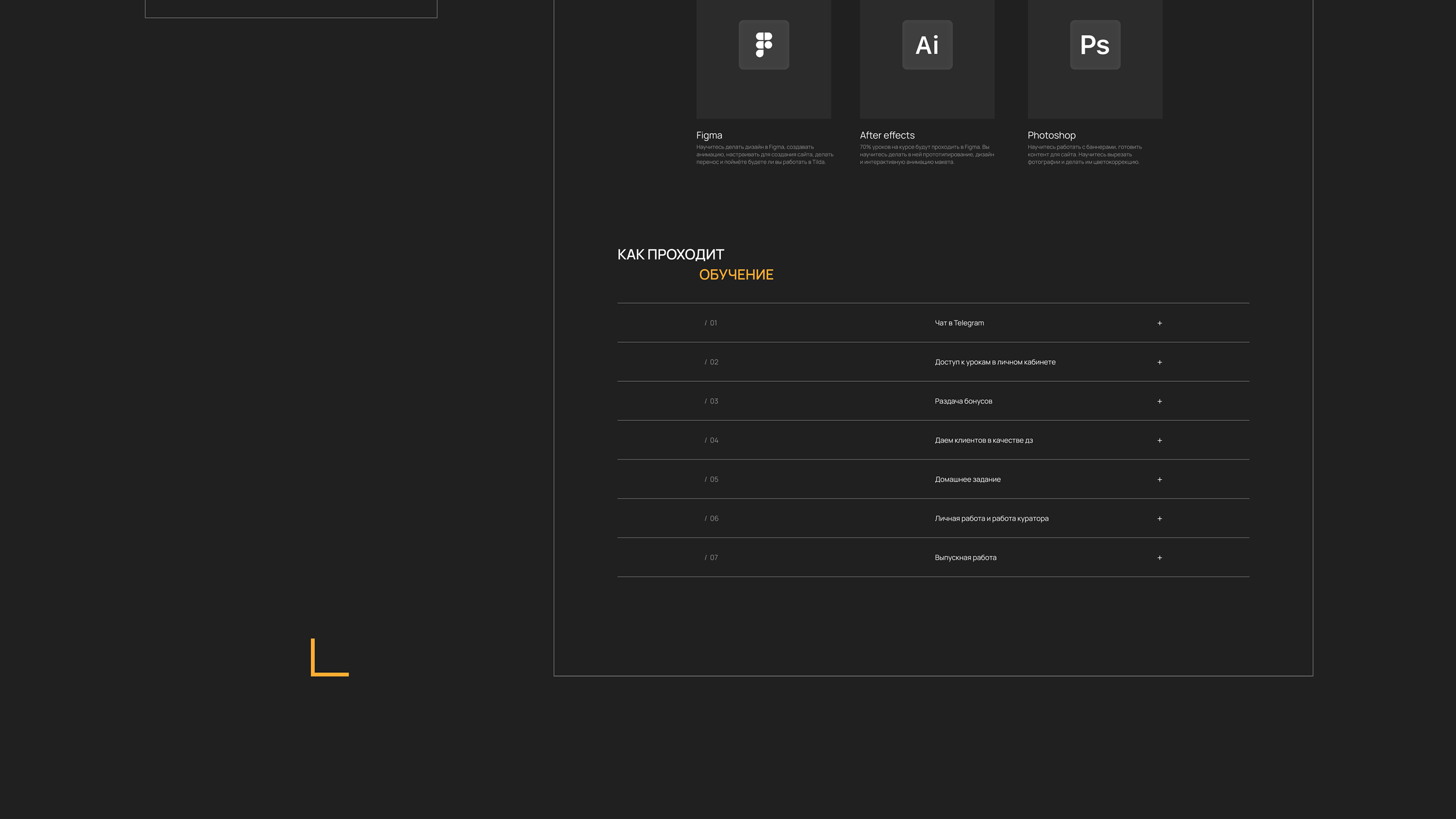The height and width of the screenshot is (819, 1456).
Task: Open the Чат в Telegram row label
Action: [x=959, y=323]
